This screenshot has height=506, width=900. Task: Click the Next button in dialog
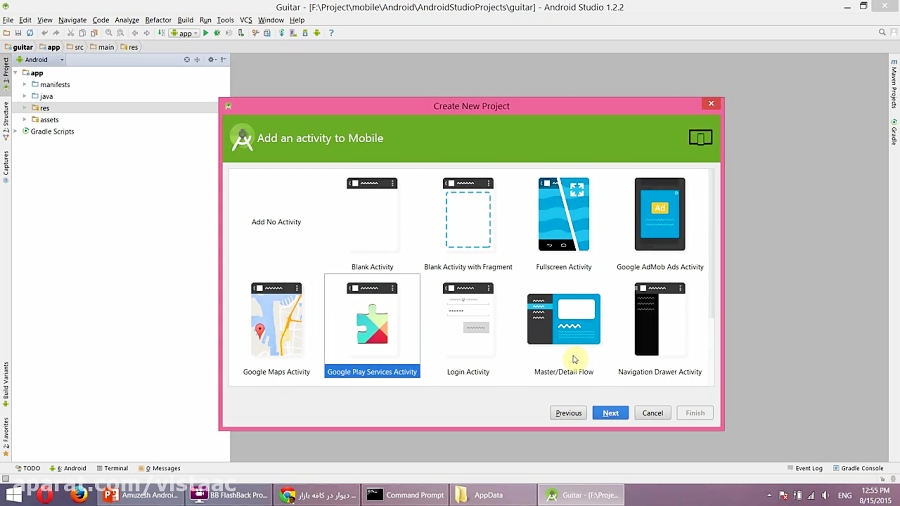click(x=610, y=413)
